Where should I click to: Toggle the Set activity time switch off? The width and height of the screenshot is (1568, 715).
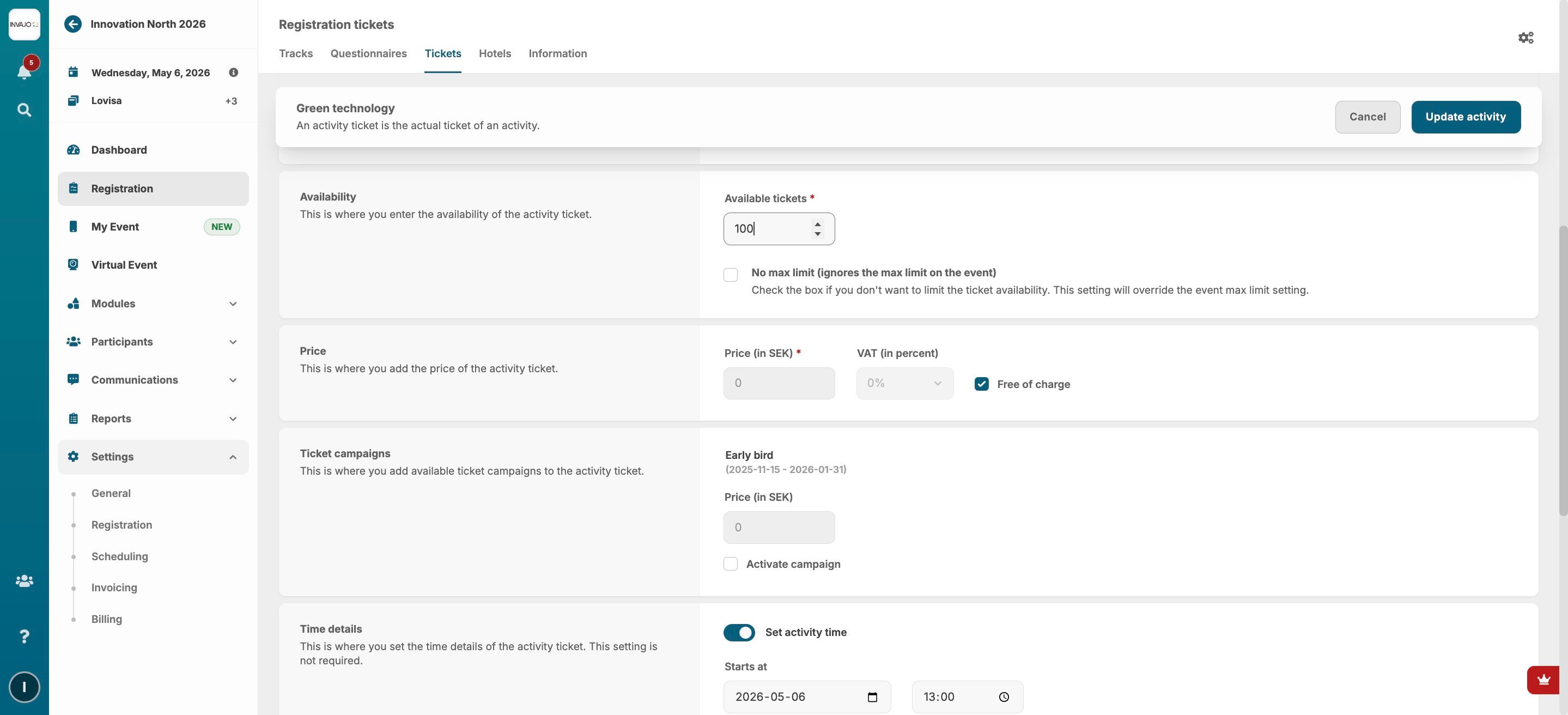point(739,633)
